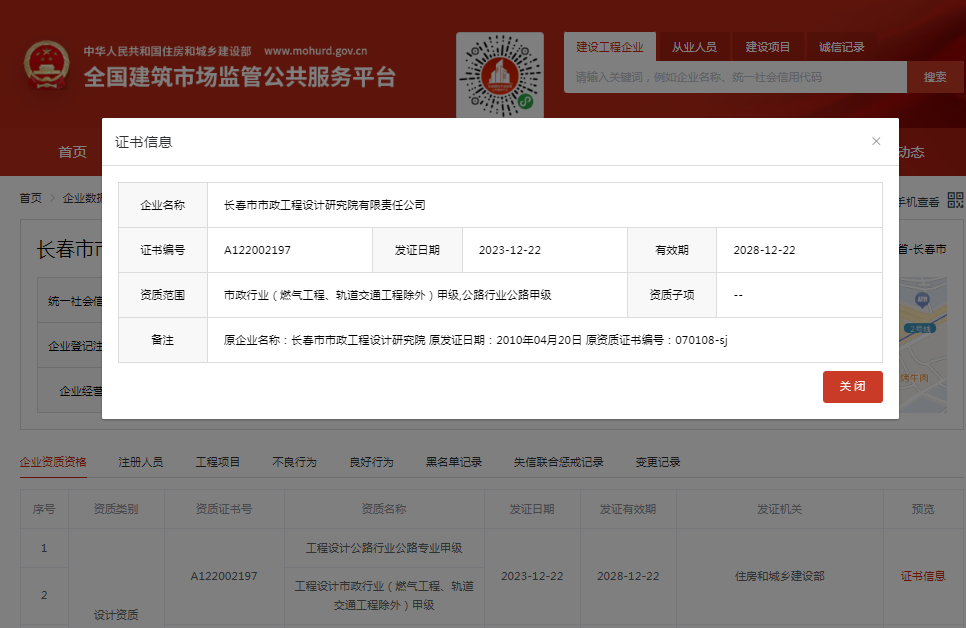
Task: Select the 建设项目 search tab
Action: coord(768,47)
